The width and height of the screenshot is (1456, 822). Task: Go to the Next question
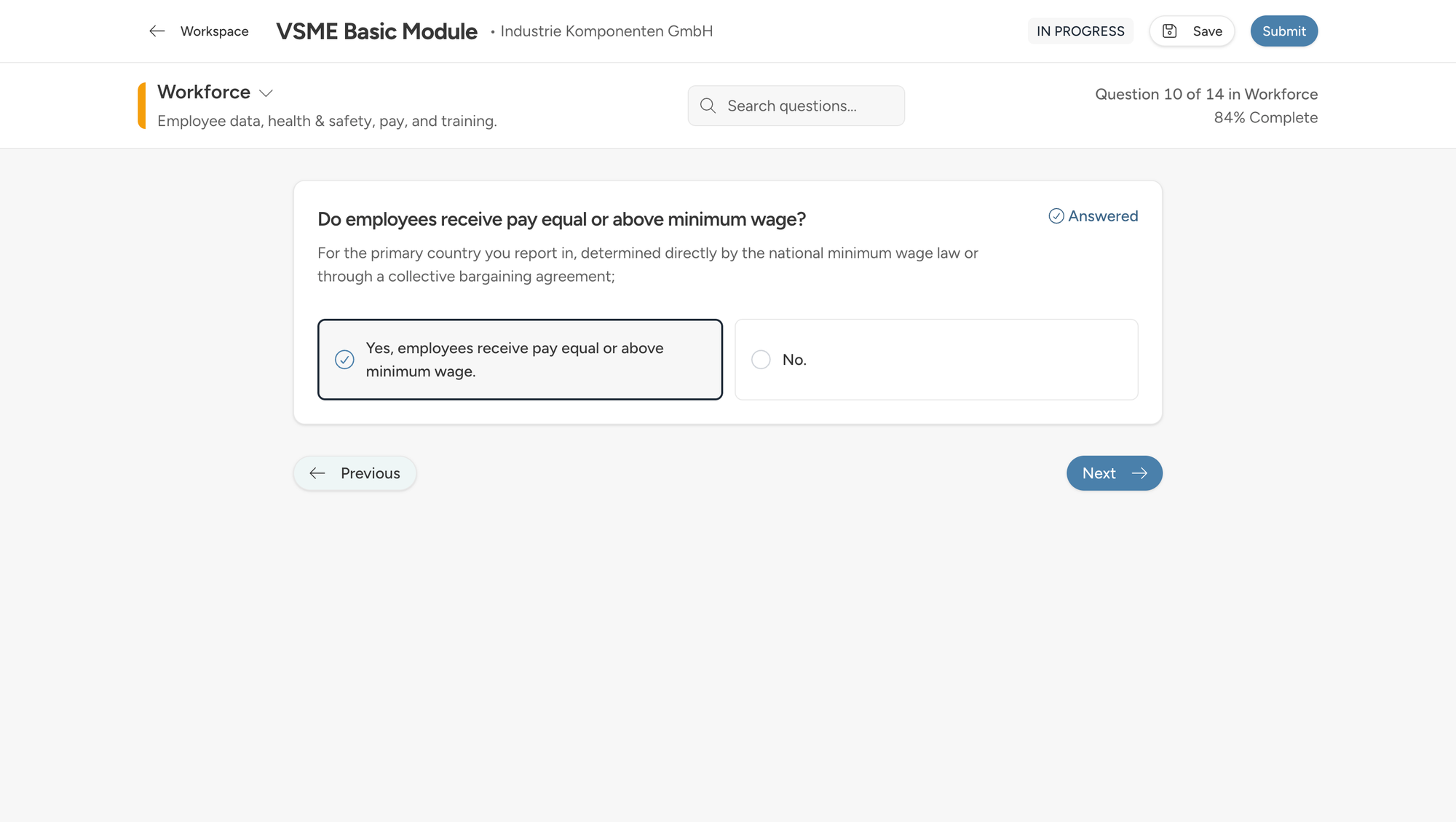[1114, 473]
